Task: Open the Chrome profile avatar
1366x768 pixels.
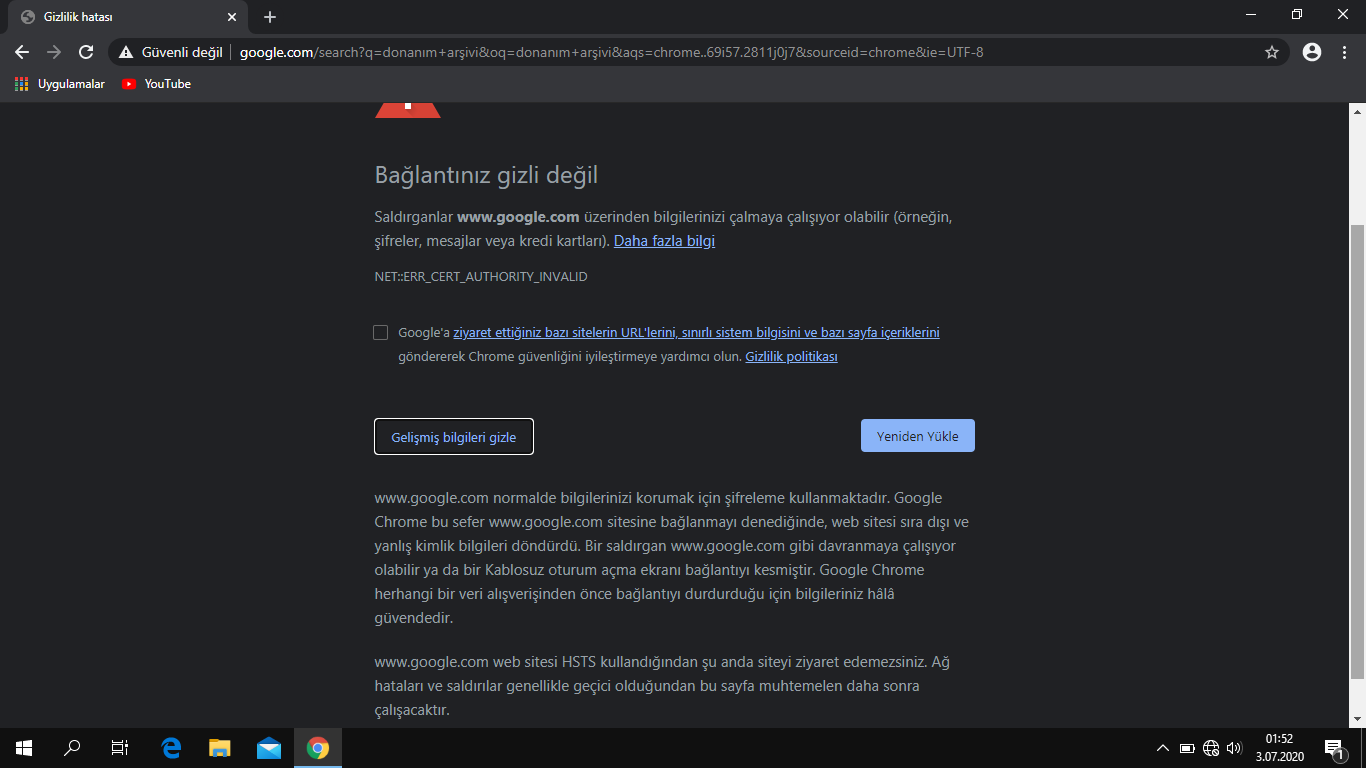Action: pyautogui.click(x=1312, y=52)
